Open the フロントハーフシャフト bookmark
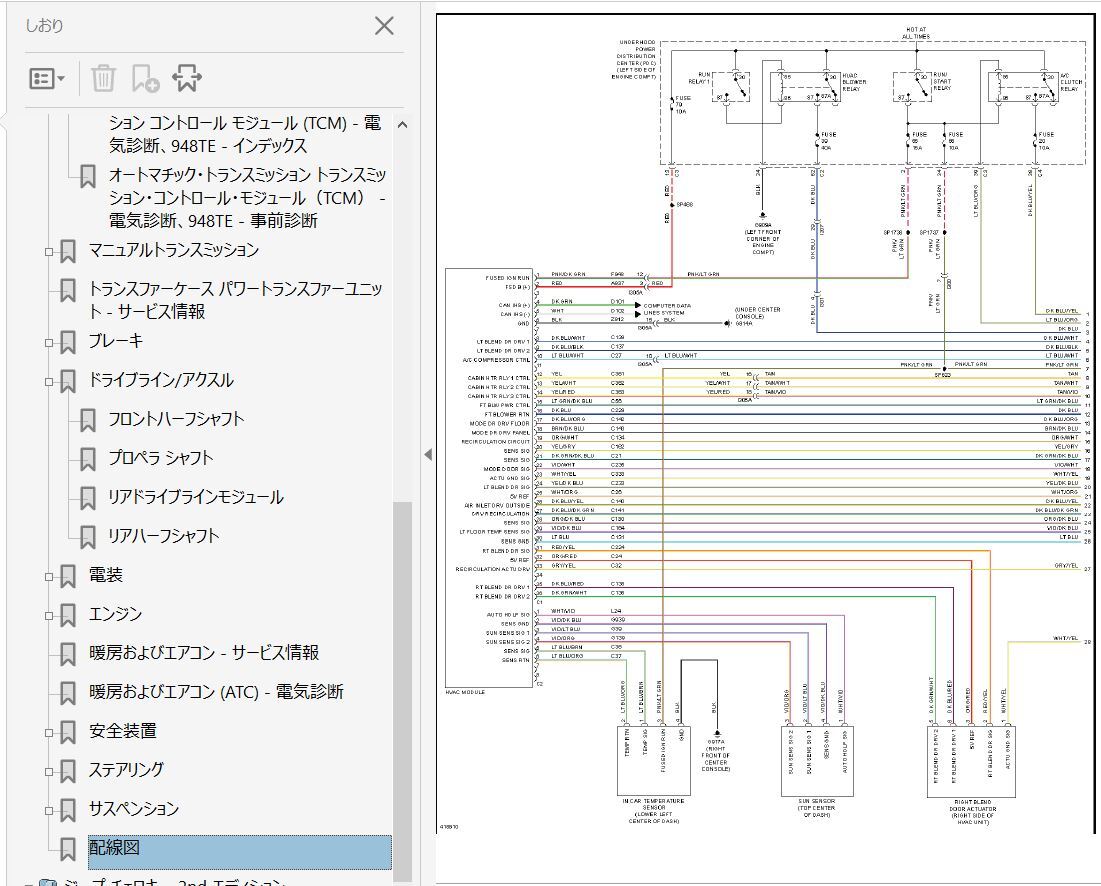 [x=176, y=419]
